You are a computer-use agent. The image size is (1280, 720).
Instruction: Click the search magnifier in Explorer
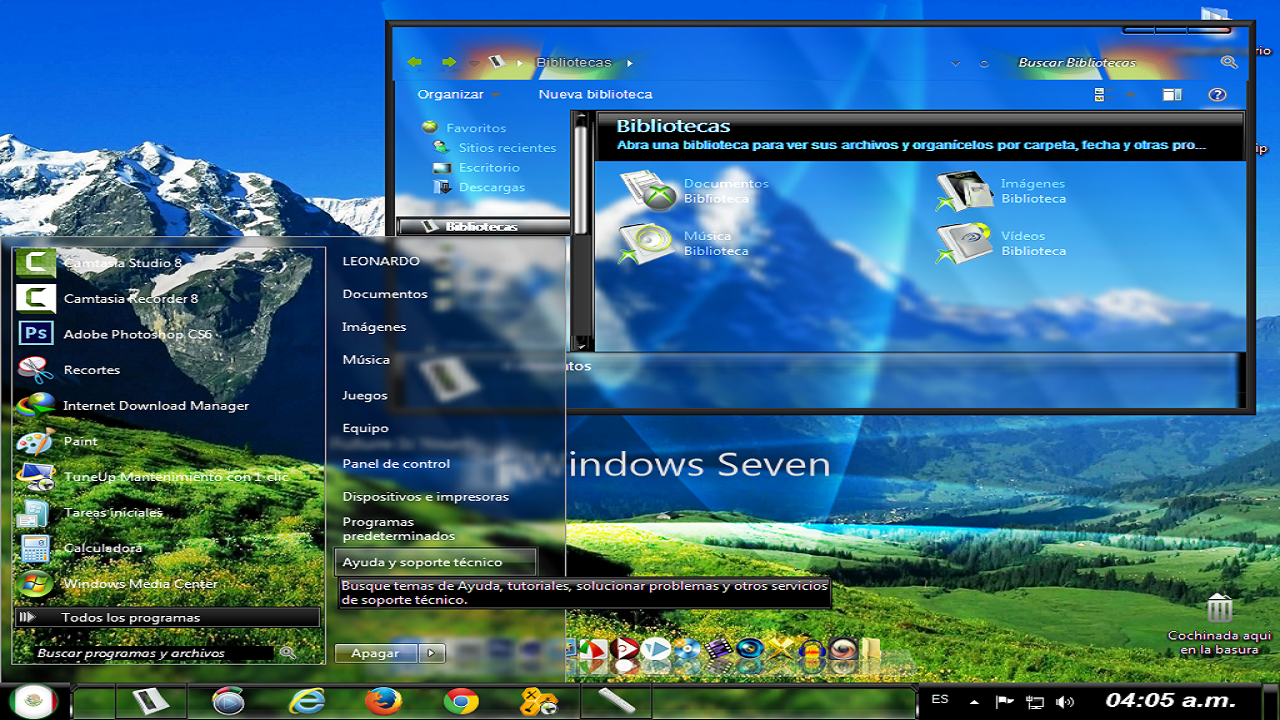1229,62
